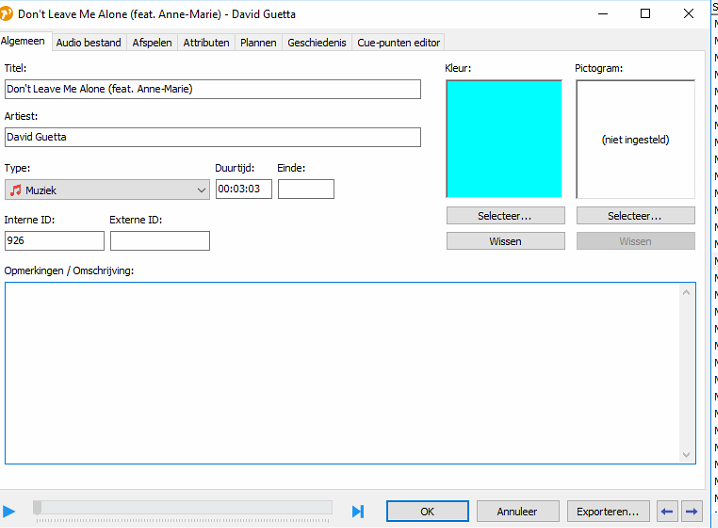
Task: Confirm with the OK button
Action: click(x=427, y=511)
